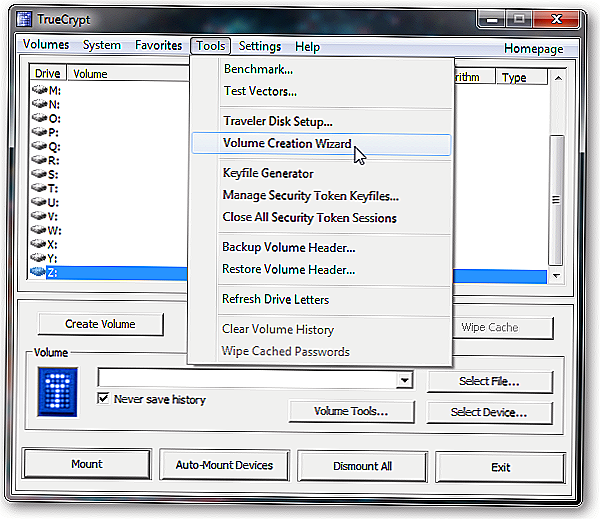Launch Volume Creation Wizard from menu

pyautogui.click(x=321, y=144)
